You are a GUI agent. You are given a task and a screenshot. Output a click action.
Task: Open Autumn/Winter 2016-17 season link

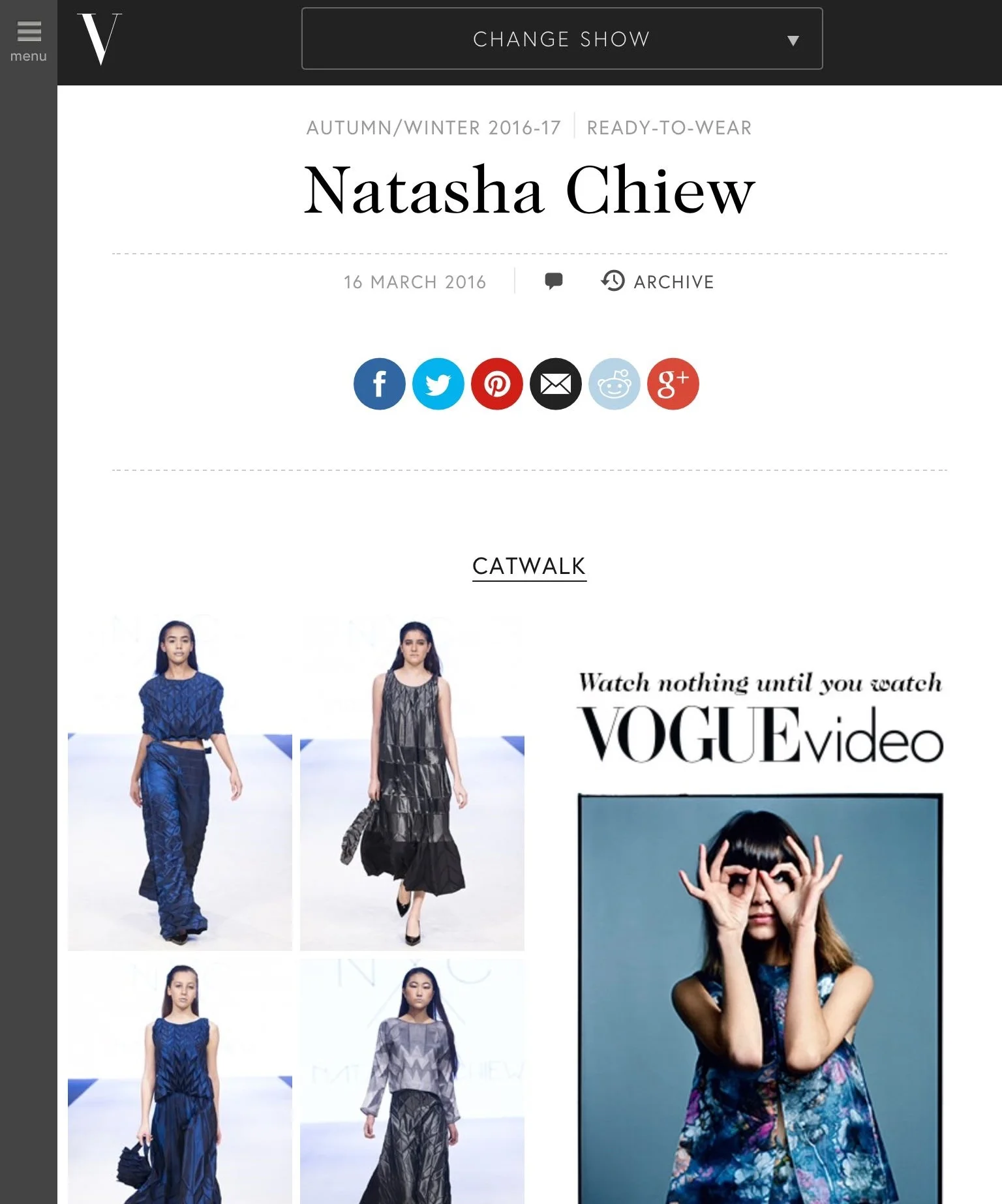(434, 128)
